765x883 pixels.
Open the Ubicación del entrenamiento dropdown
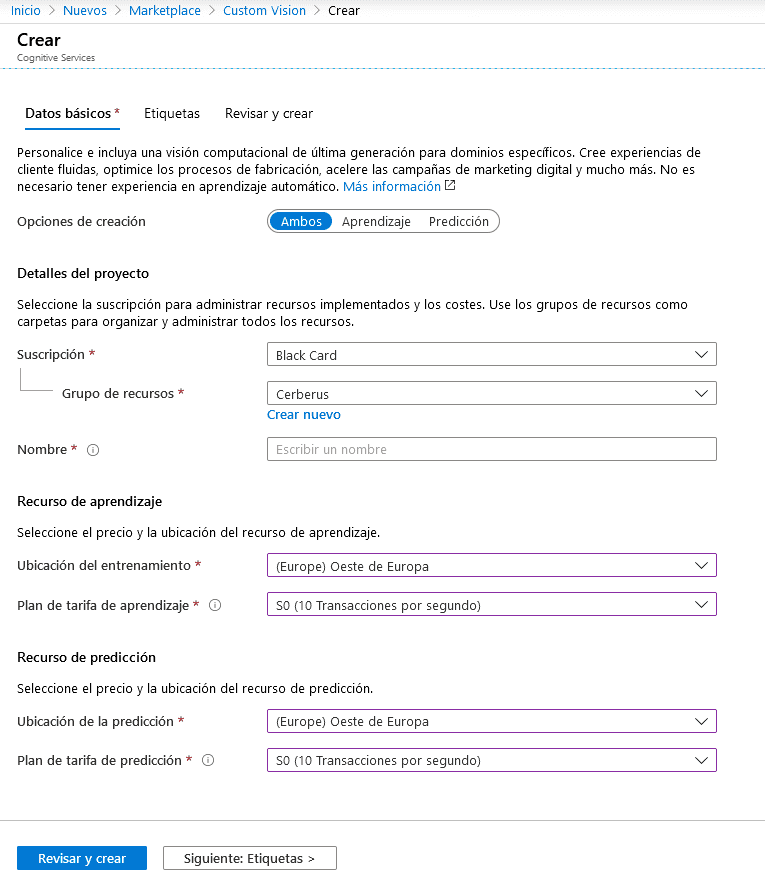492,565
